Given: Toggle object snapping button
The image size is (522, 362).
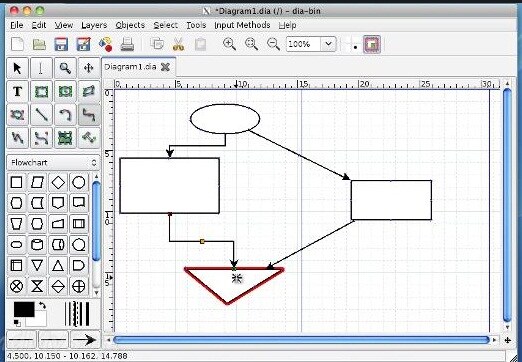Looking at the screenshot, I should point(372,44).
